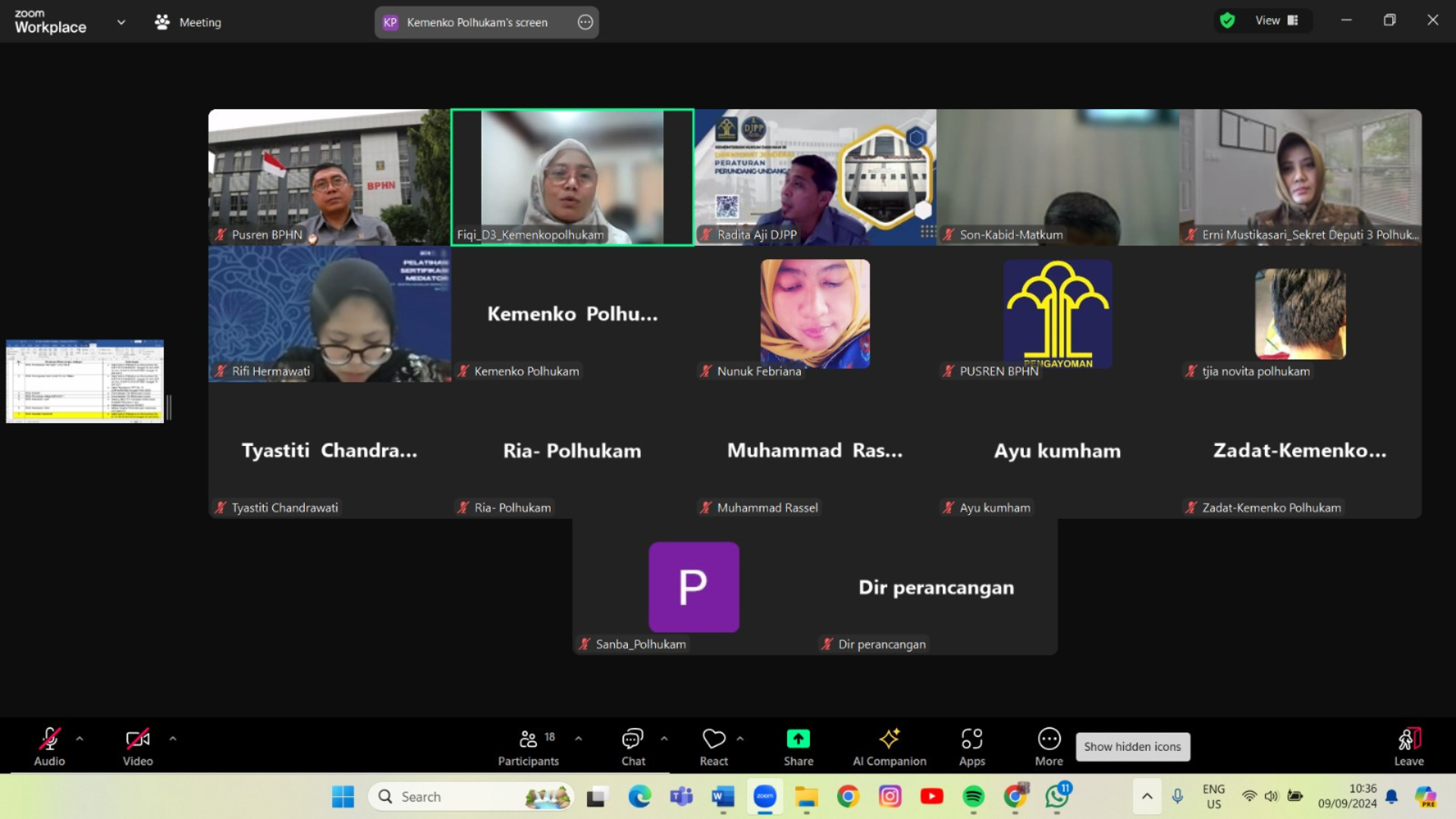Select Ayu kumham participant tile
The image size is (1456, 819).
coord(1058,450)
